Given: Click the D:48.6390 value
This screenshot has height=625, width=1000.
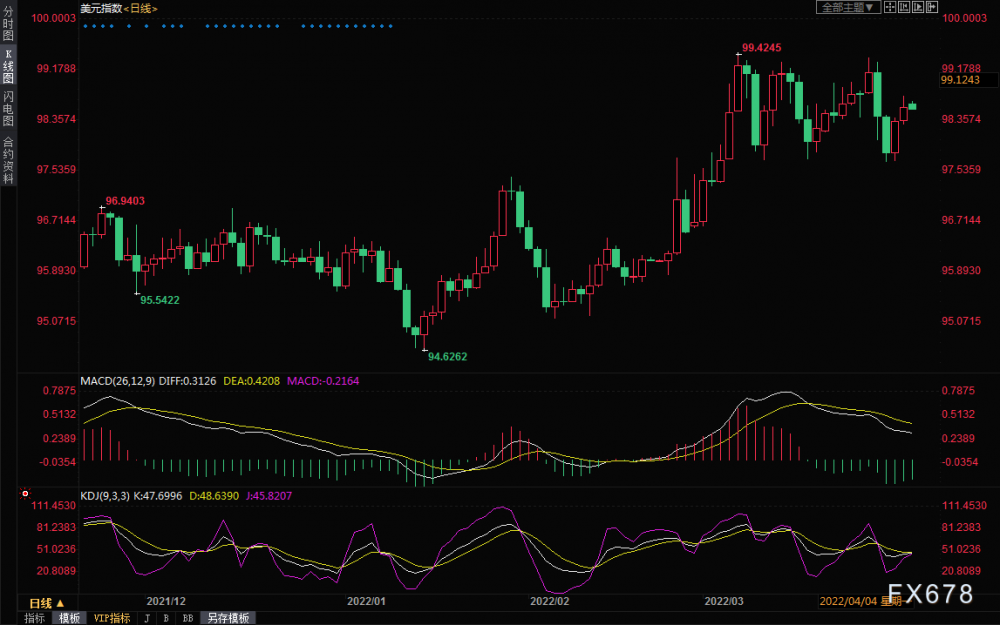Looking at the screenshot, I should (214, 496).
